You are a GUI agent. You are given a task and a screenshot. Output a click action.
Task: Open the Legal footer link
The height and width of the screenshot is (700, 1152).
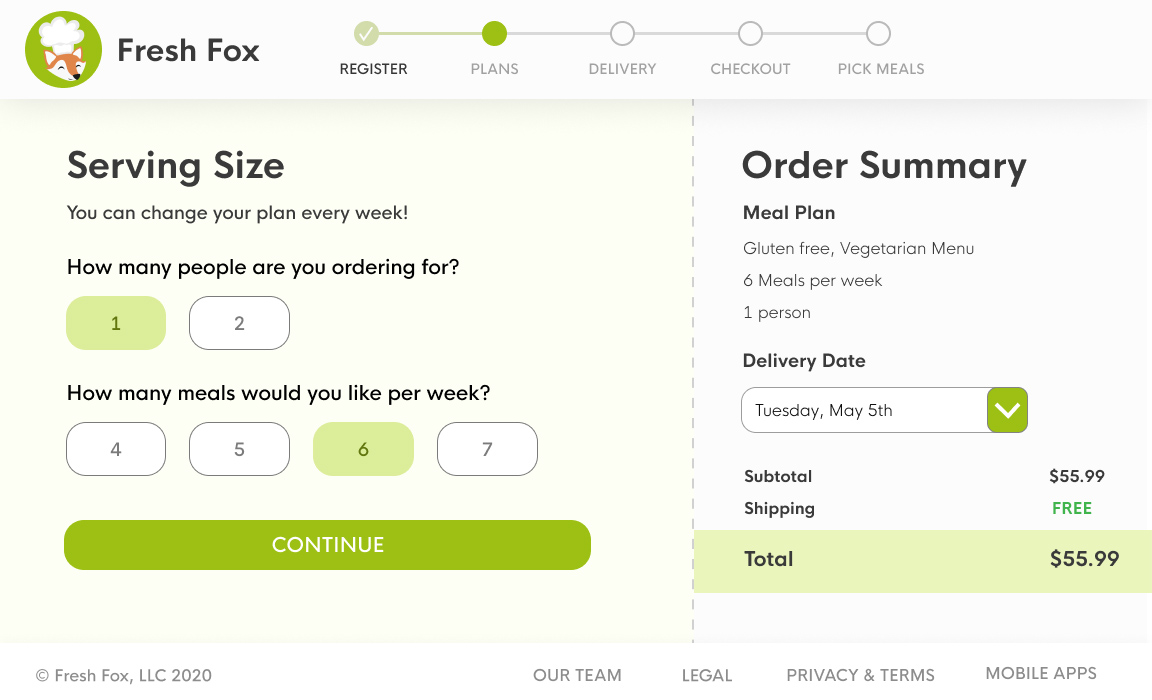pos(707,675)
